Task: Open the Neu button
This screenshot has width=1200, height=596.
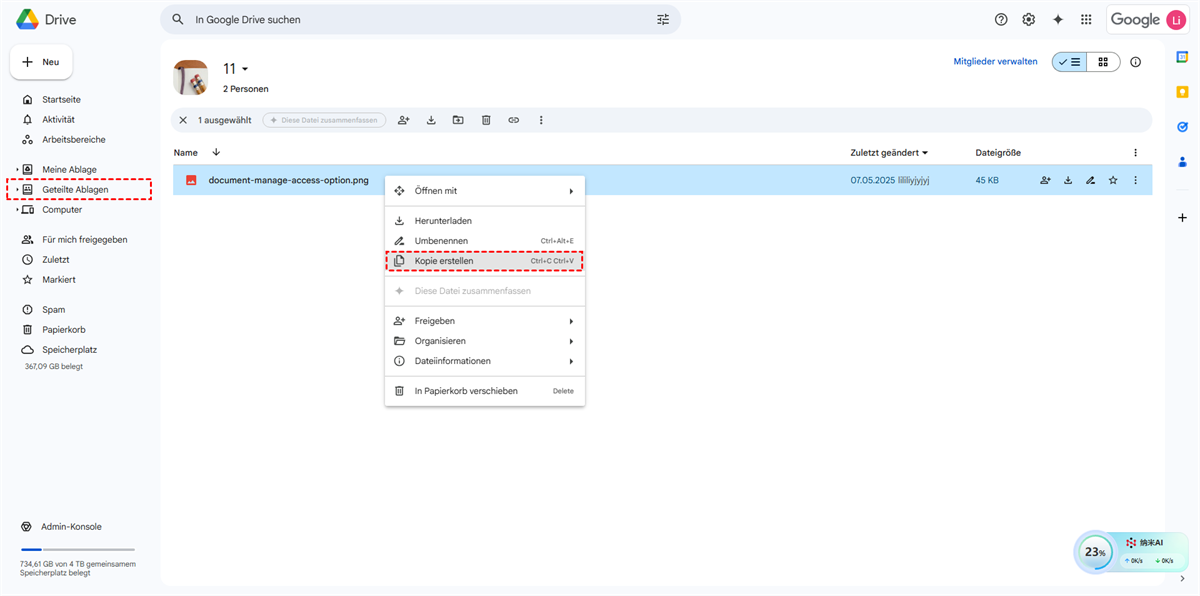Action: click(41, 62)
